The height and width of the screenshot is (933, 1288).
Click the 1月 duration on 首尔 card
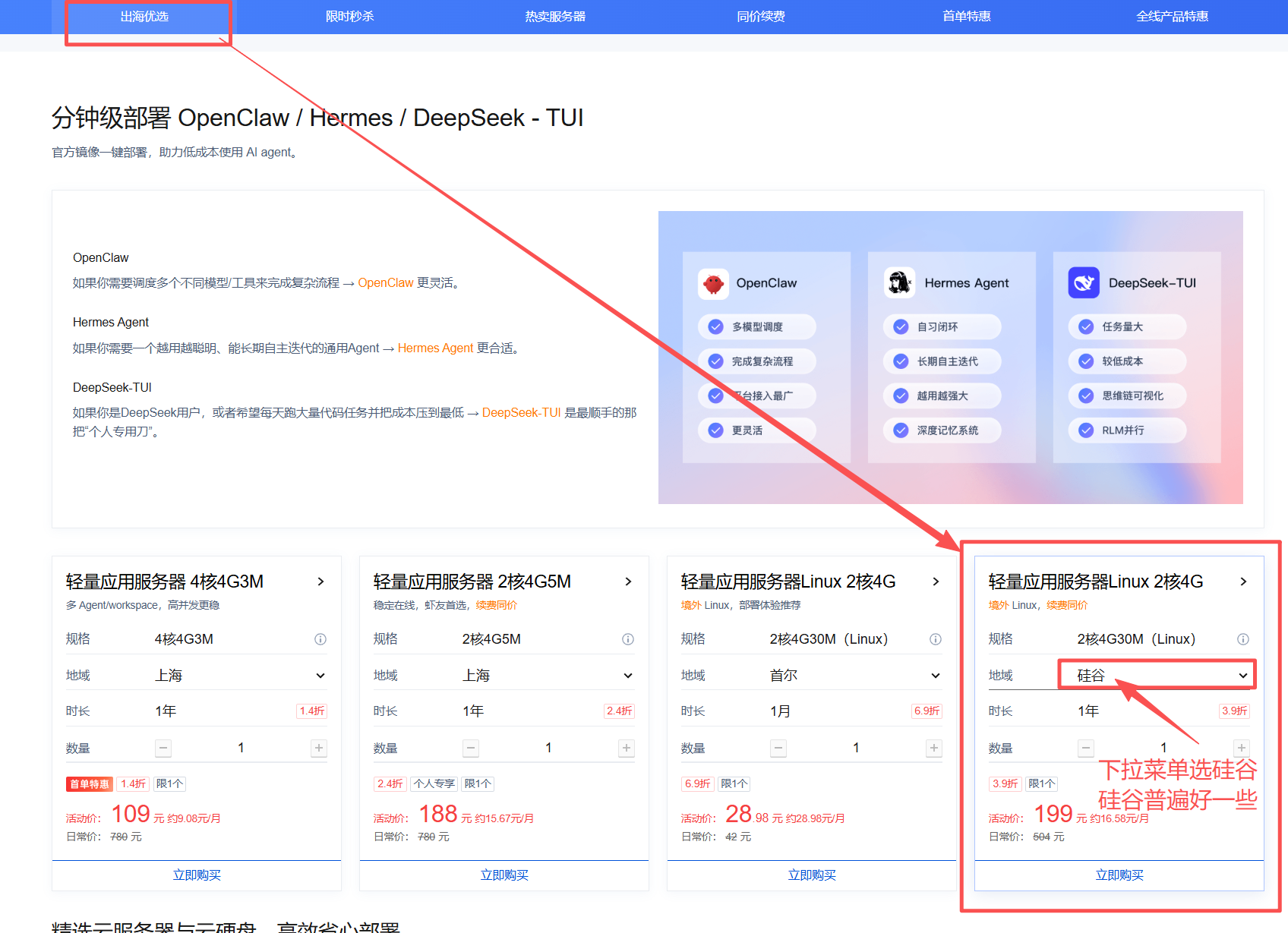pos(780,711)
